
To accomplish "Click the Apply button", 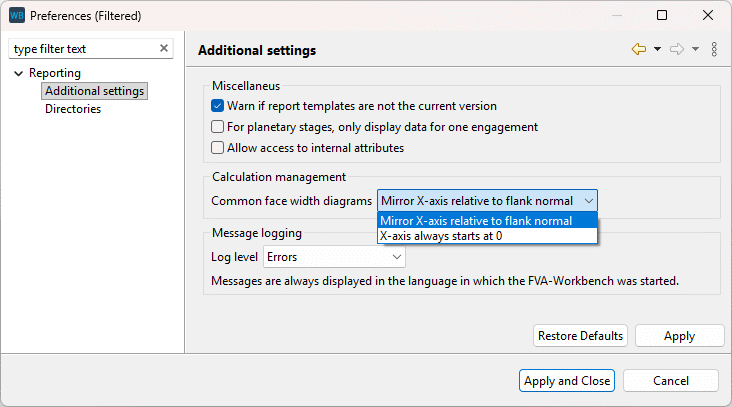I will (x=679, y=336).
